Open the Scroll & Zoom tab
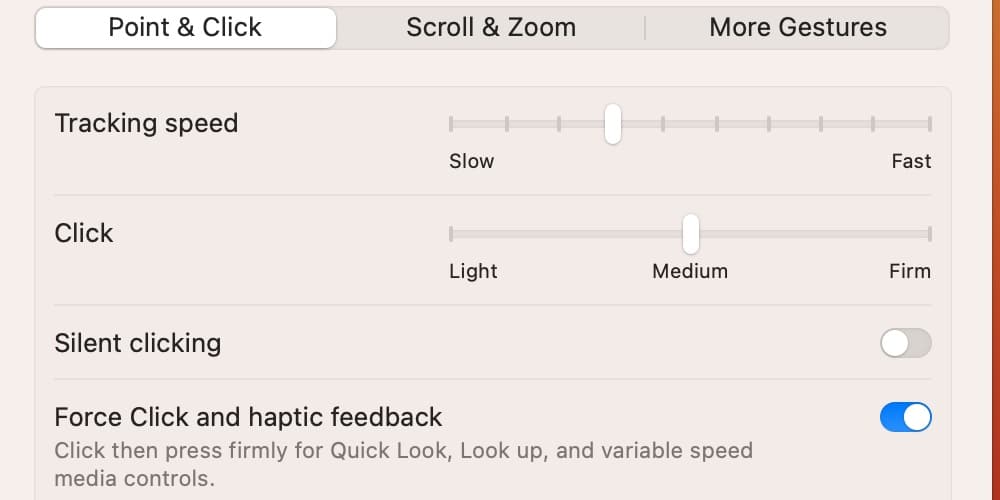 pos(491,28)
